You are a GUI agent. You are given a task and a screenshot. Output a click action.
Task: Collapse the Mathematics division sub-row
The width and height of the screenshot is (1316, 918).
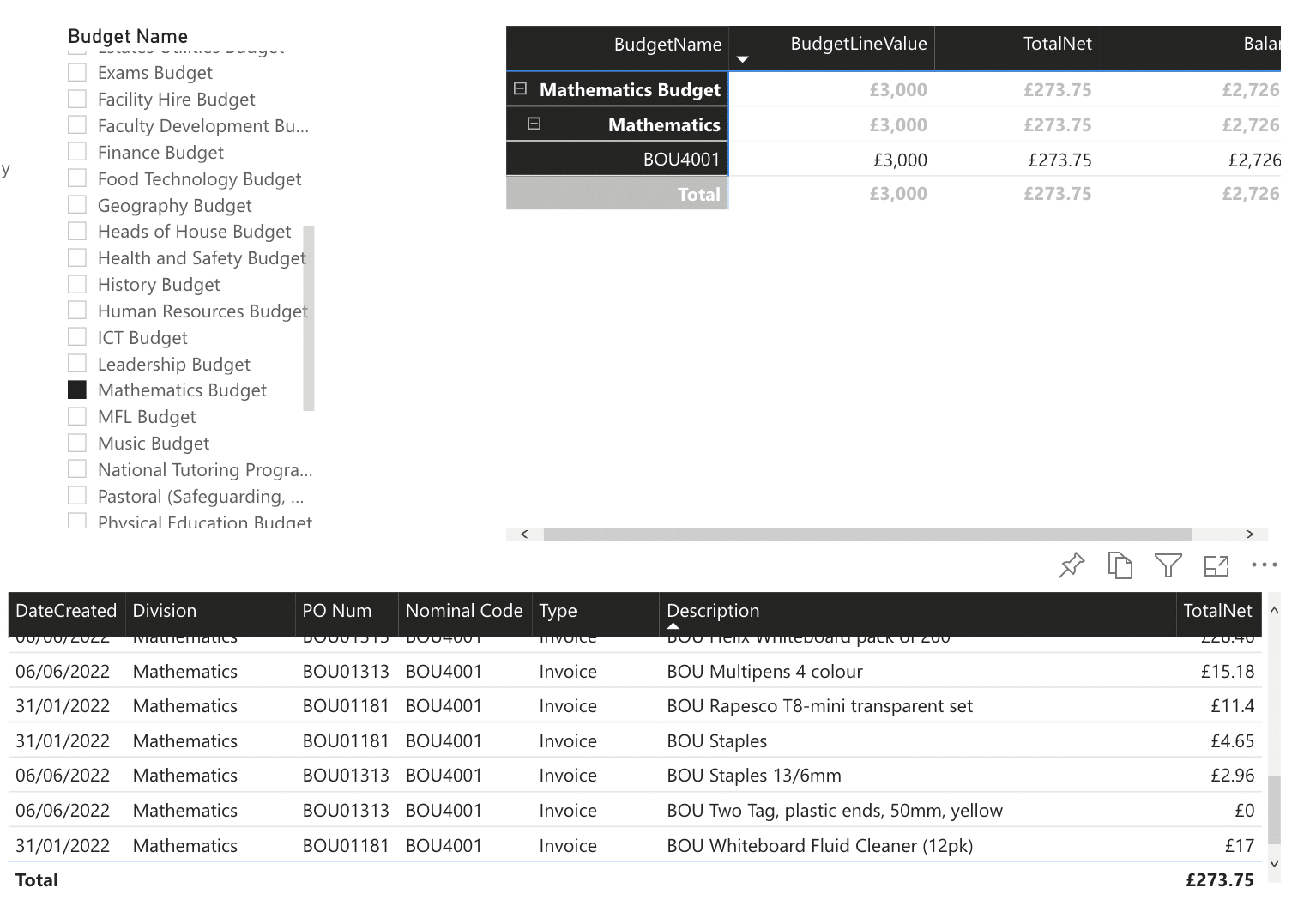point(534,124)
